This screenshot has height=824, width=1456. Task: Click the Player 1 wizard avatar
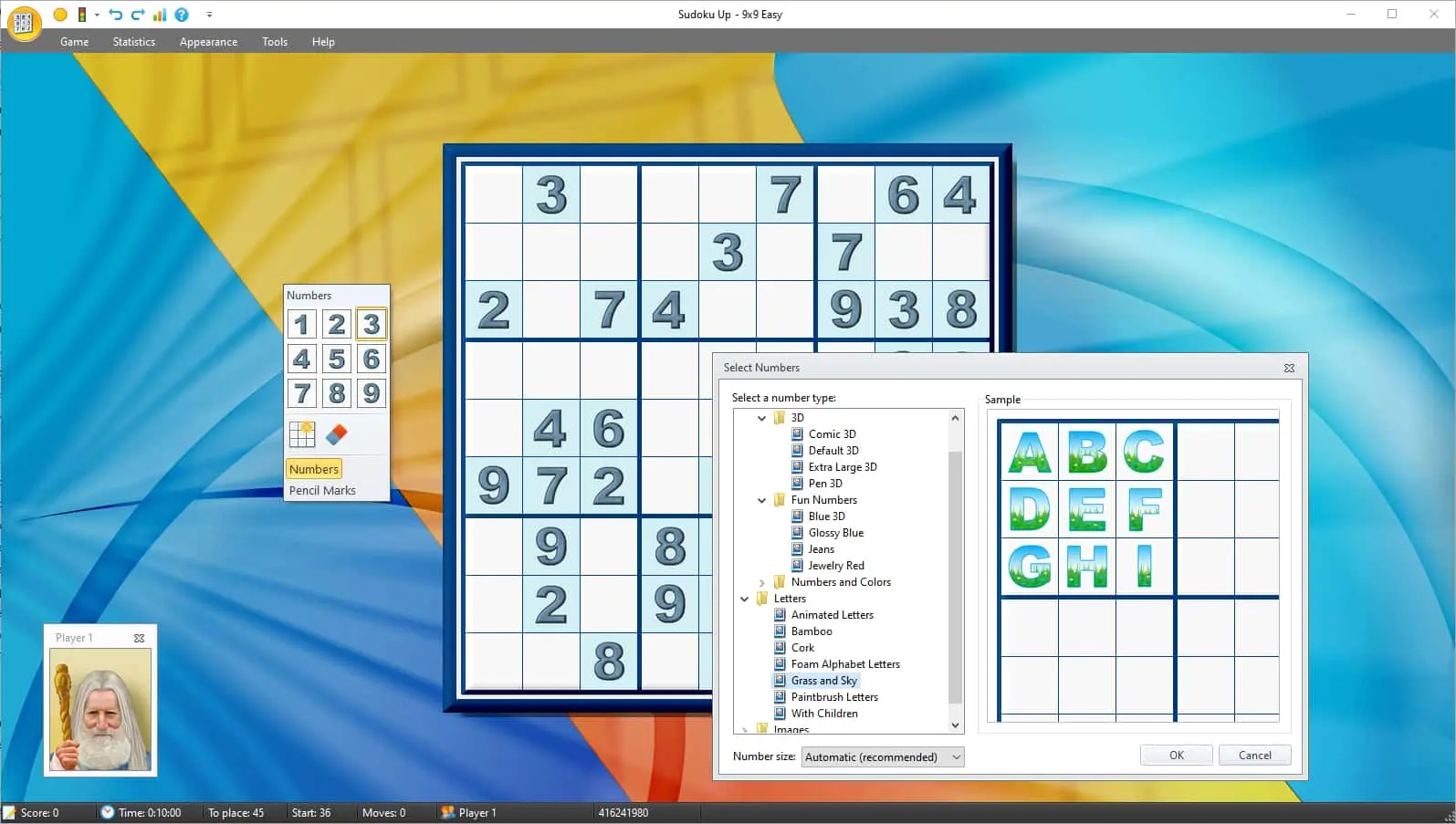click(x=100, y=710)
